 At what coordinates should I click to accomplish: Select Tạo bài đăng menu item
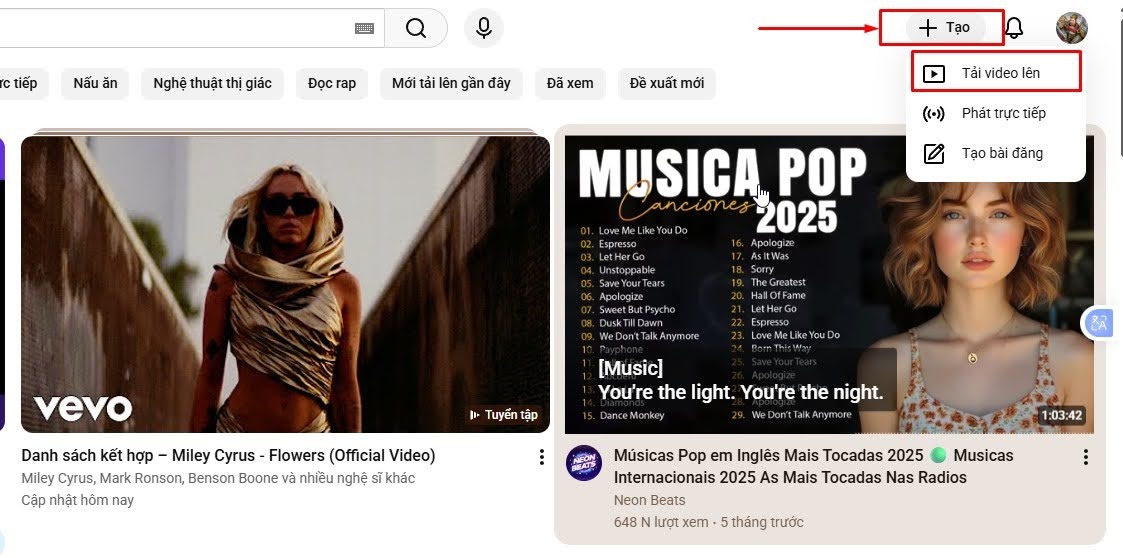tap(996, 153)
